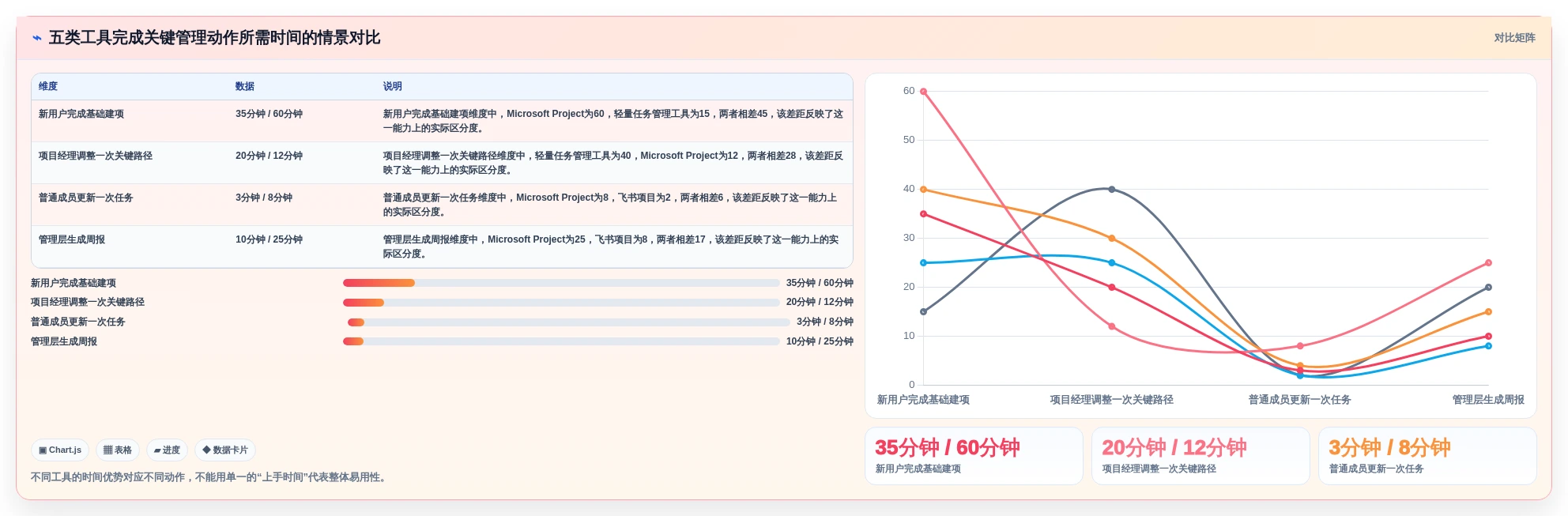Click the red line point at 35
The image size is (1568, 516).
[923, 214]
